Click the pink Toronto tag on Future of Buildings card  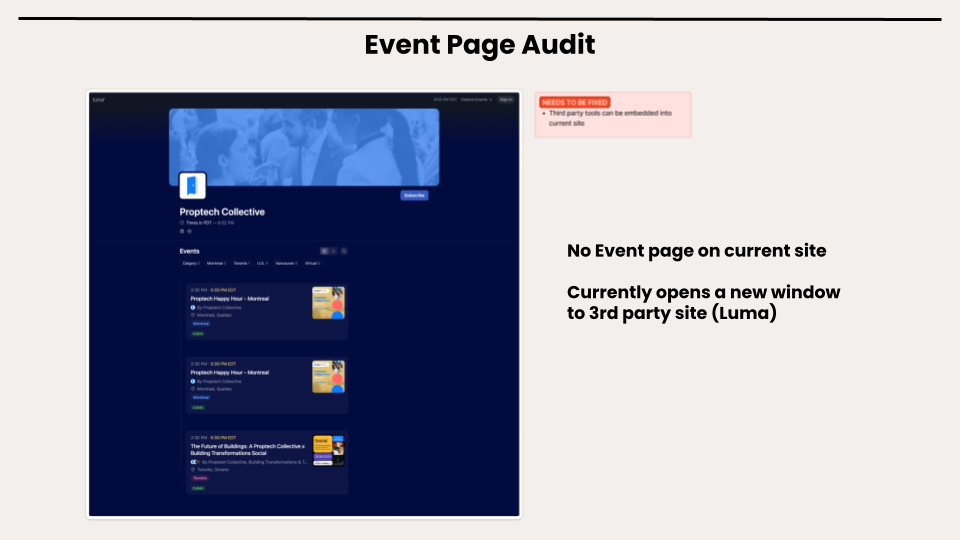[200, 478]
